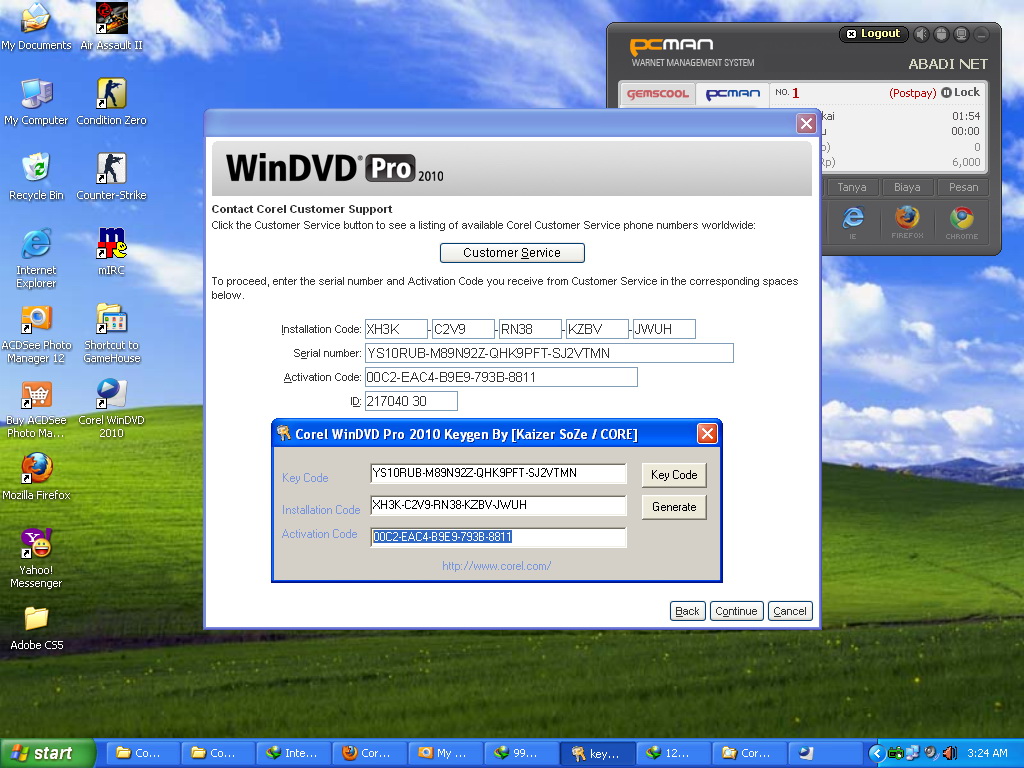
Task: Switch to the Inte... taskbar window
Action: click(293, 753)
